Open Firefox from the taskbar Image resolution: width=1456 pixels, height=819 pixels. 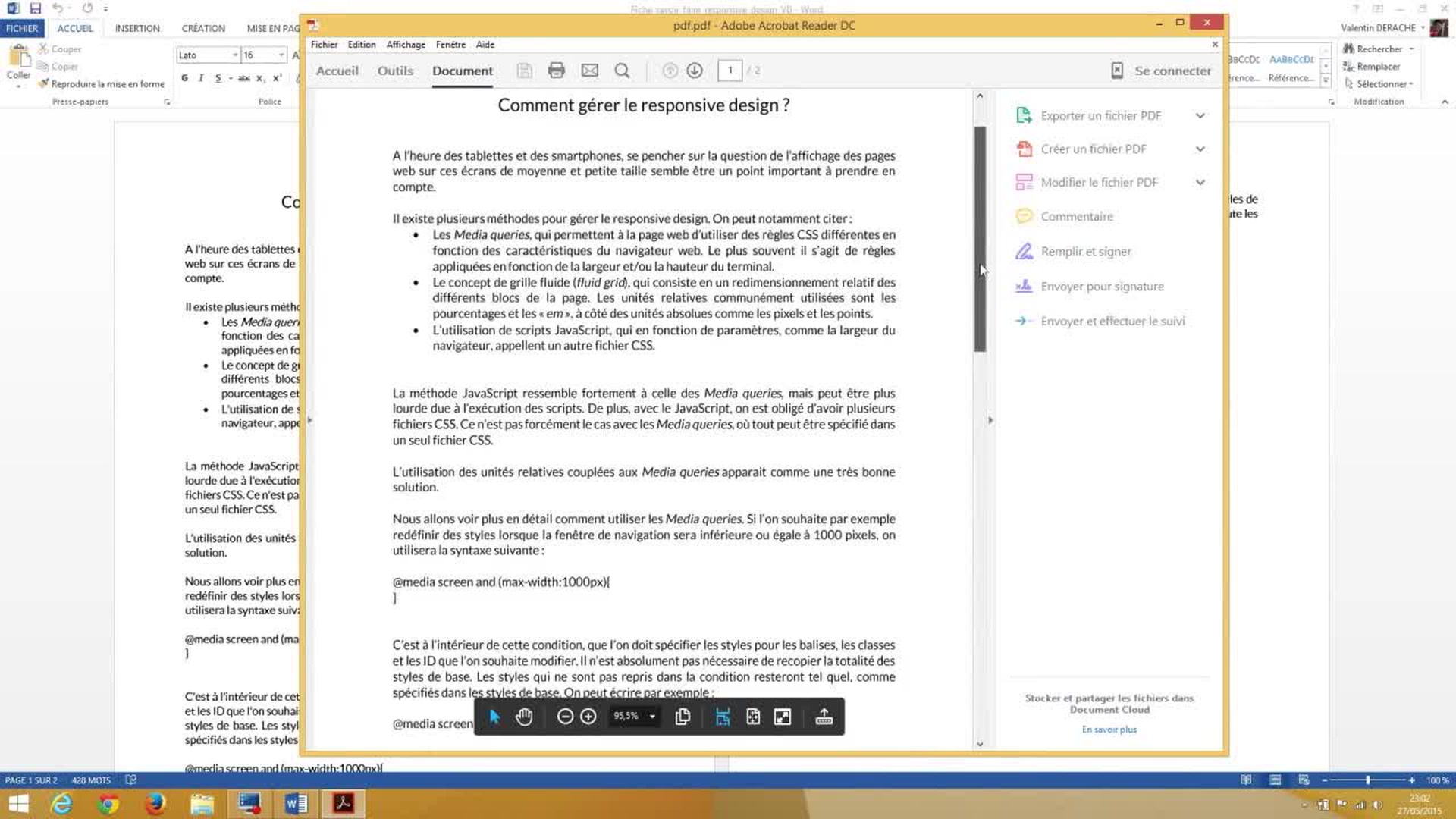click(x=155, y=803)
